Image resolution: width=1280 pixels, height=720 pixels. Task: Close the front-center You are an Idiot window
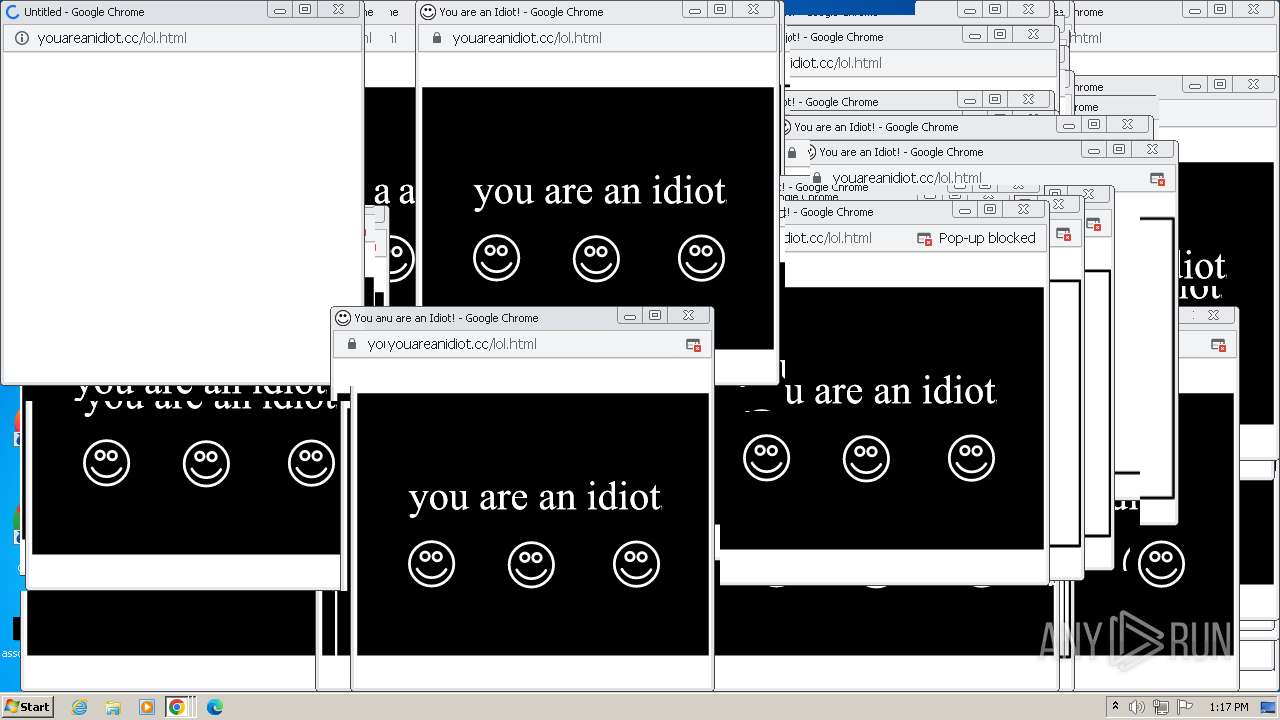tap(688, 316)
